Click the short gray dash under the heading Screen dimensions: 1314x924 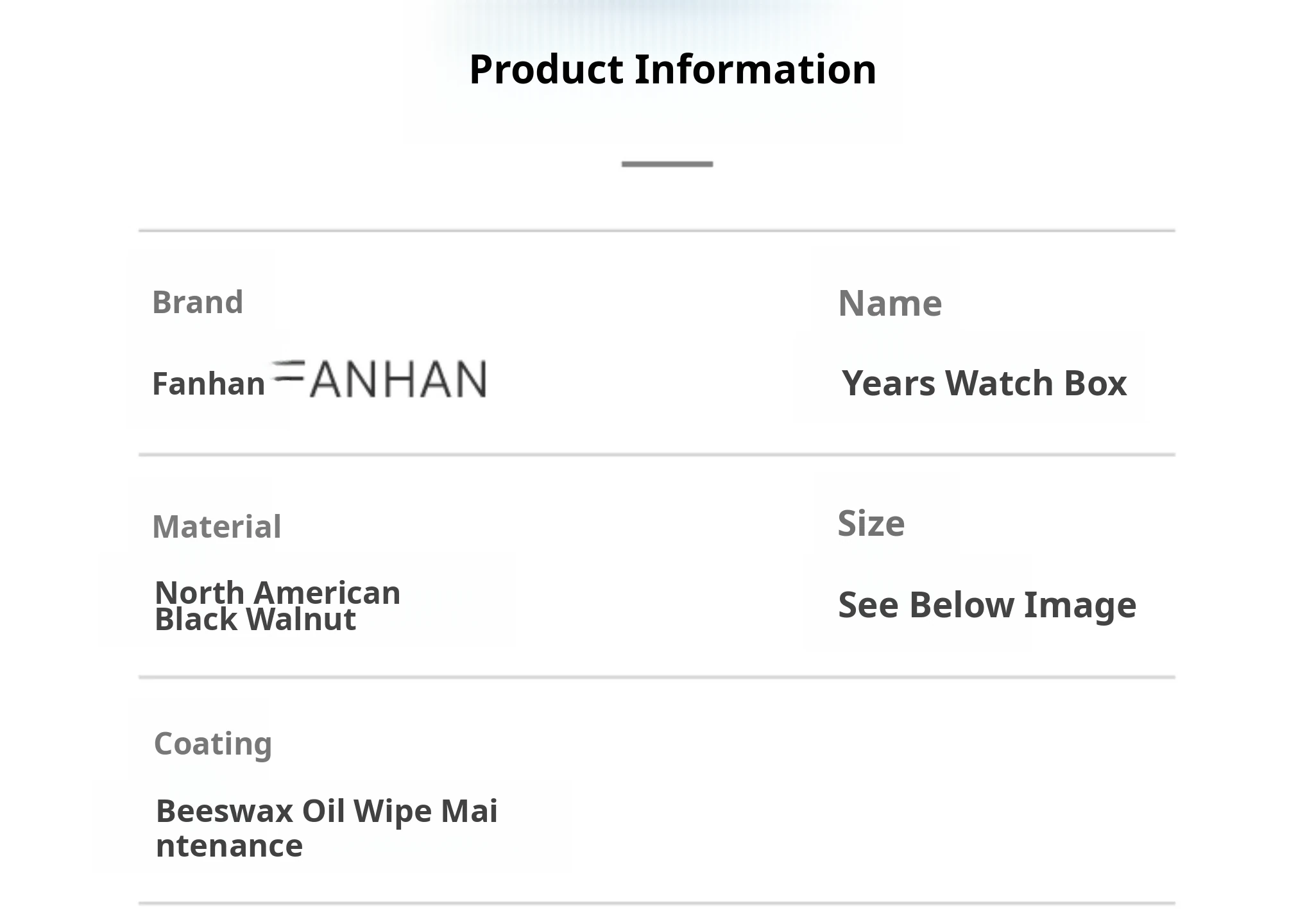pos(667,164)
